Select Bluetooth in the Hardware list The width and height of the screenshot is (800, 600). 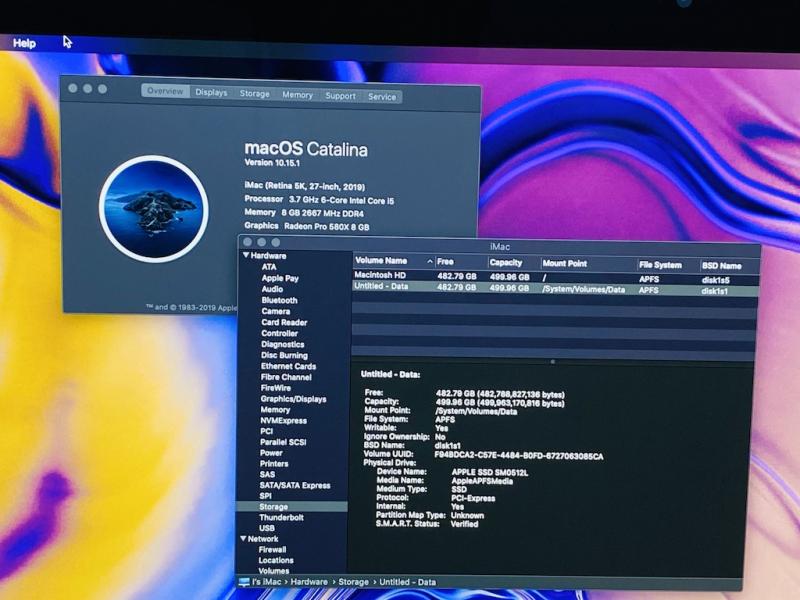click(x=279, y=300)
